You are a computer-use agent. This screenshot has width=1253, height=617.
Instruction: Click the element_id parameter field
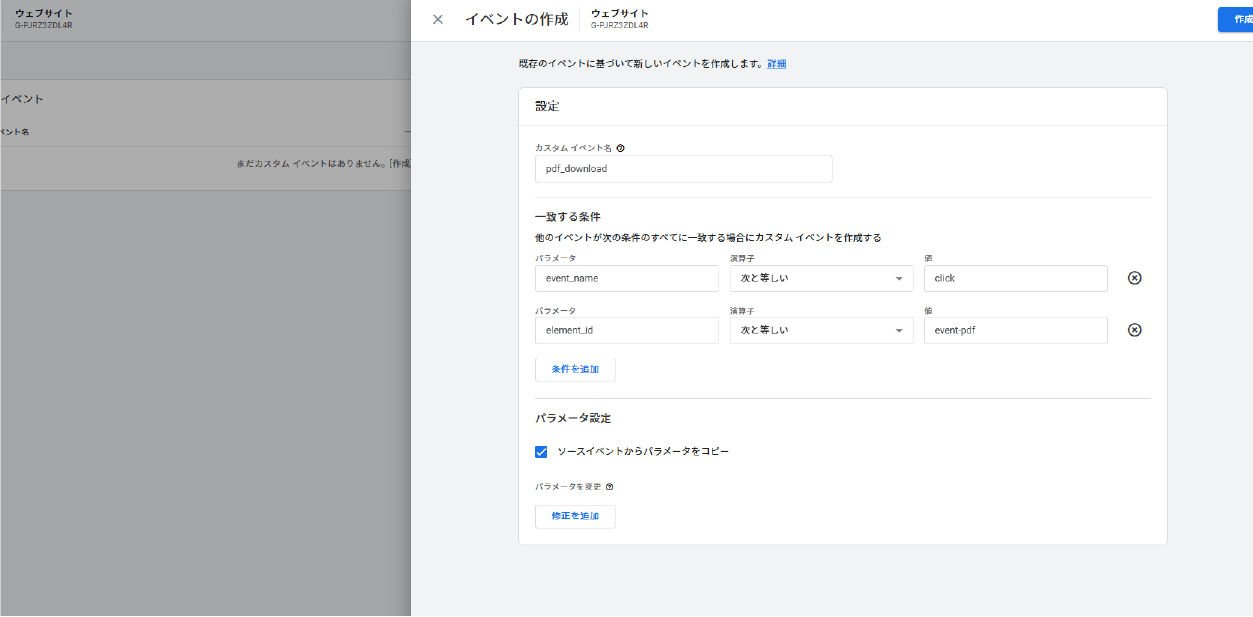point(627,330)
